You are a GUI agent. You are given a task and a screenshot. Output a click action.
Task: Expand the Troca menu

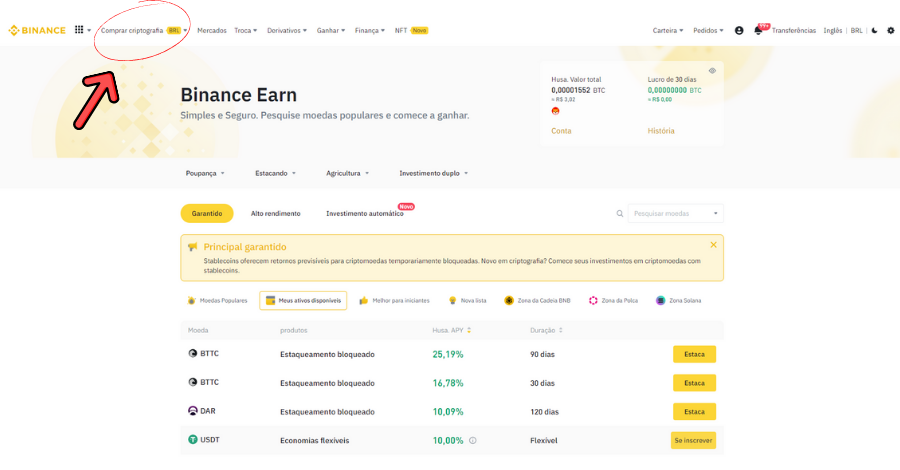(246, 30)
